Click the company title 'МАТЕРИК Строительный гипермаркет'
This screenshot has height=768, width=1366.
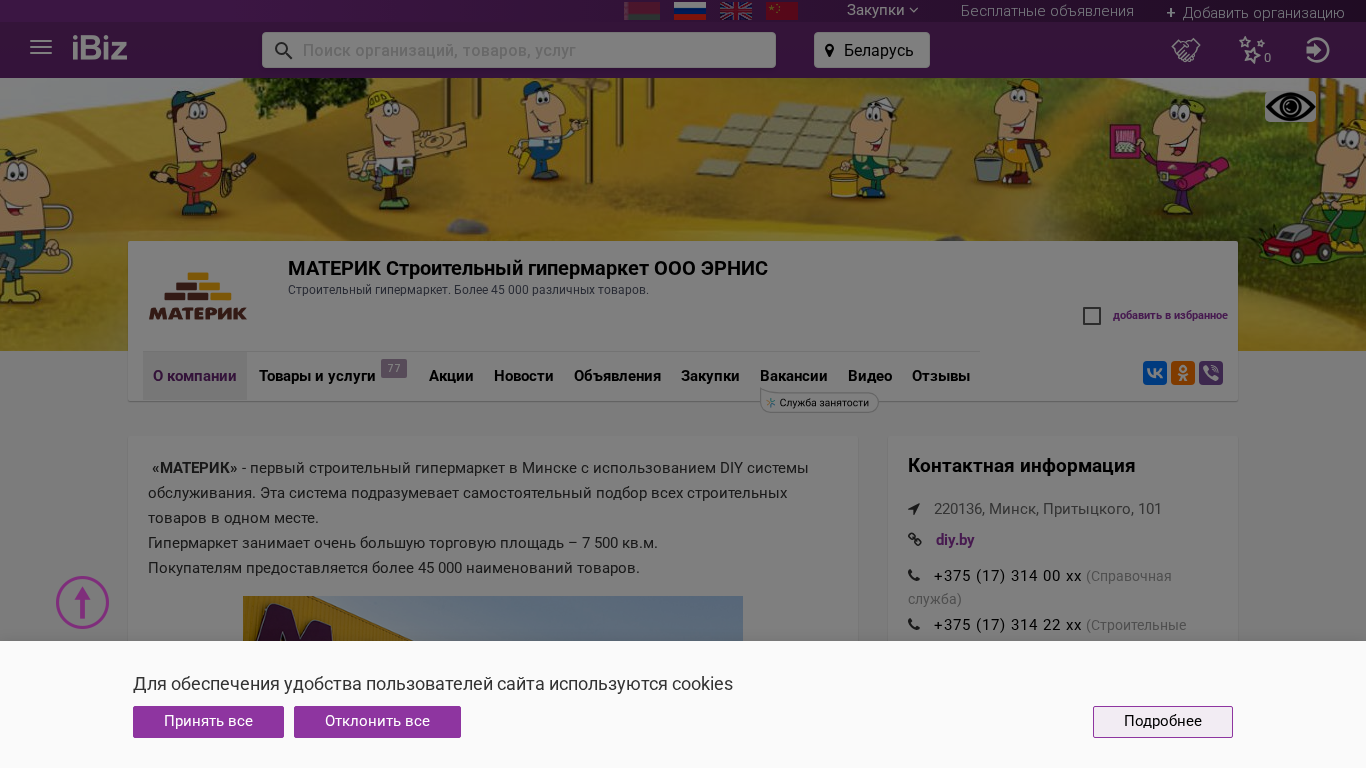point(528,268)
